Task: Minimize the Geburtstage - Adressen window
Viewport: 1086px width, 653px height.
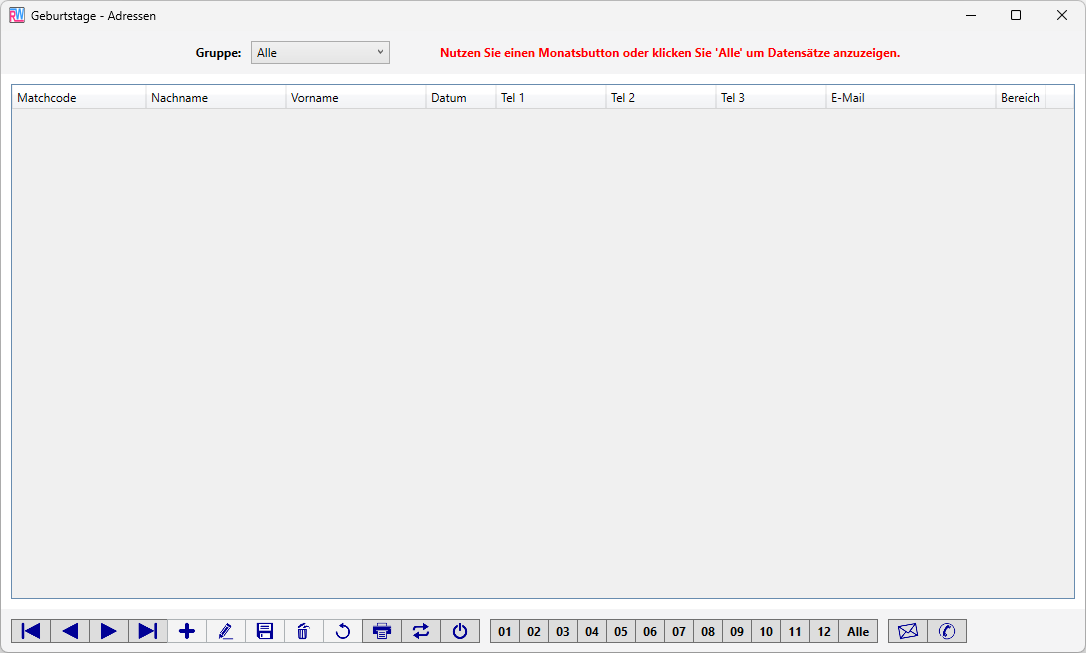Action: point(971,15)
